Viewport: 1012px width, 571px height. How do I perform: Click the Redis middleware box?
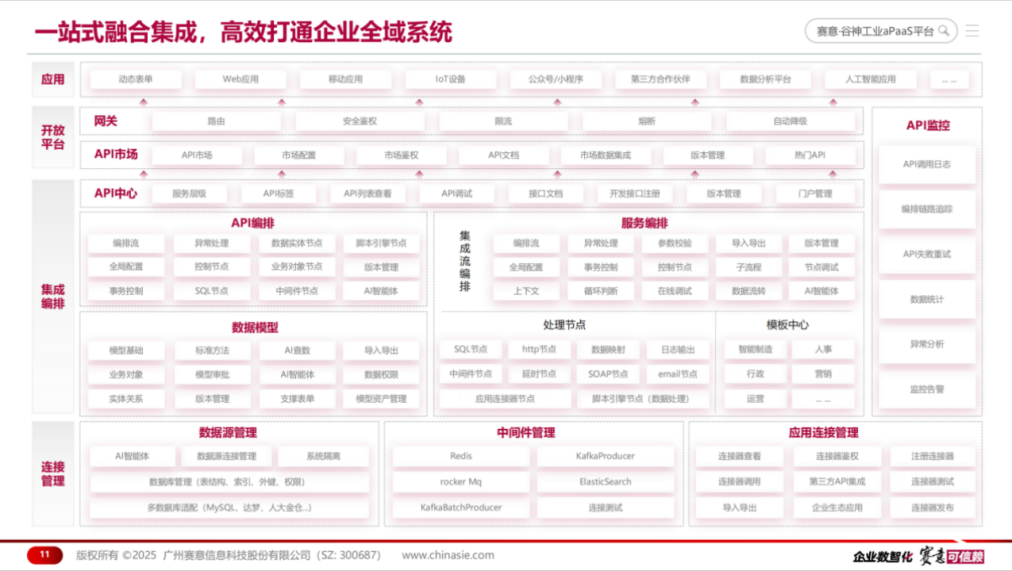click(x=461, y=456)
